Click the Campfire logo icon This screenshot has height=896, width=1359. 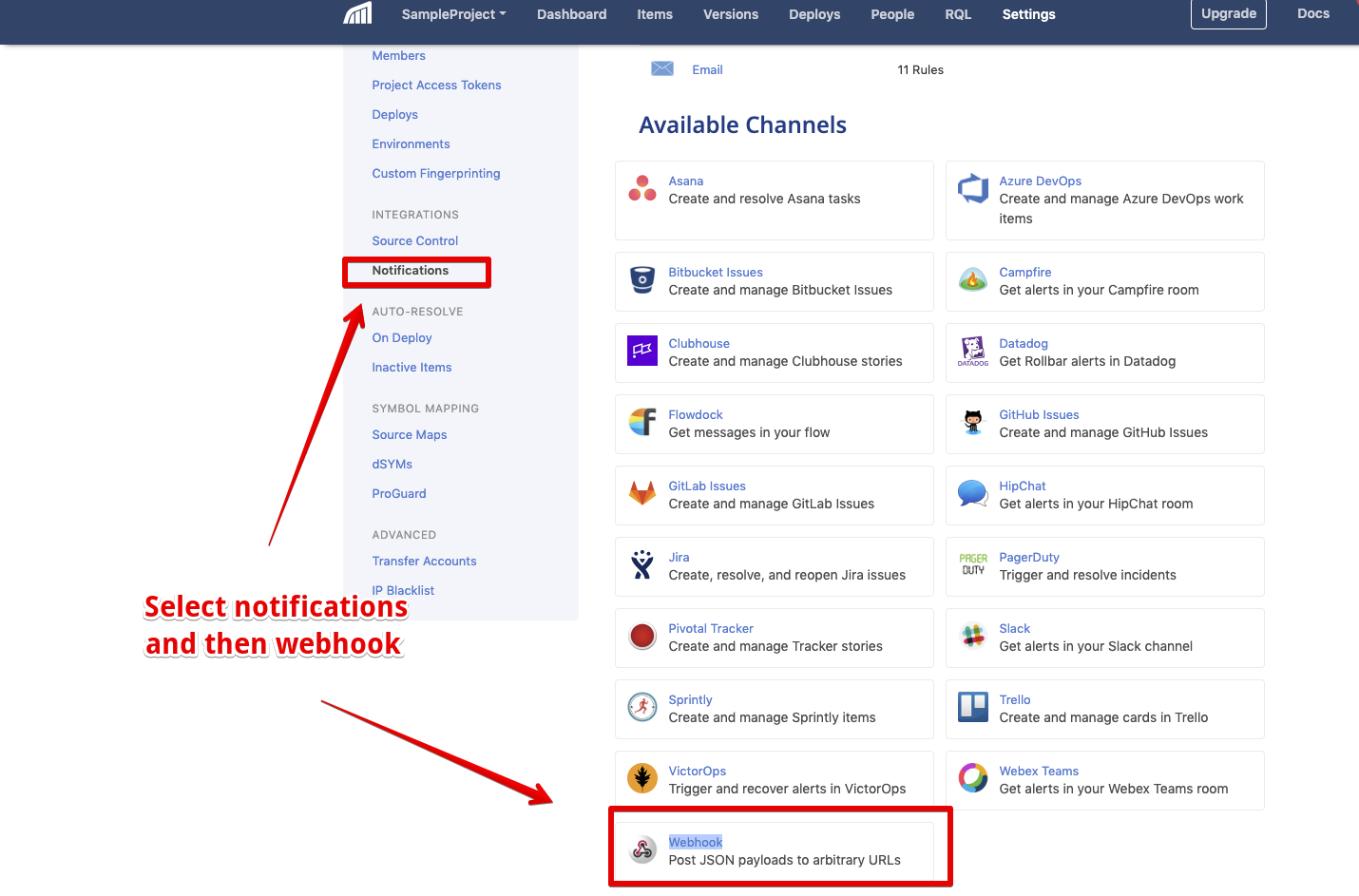(973, 279)
